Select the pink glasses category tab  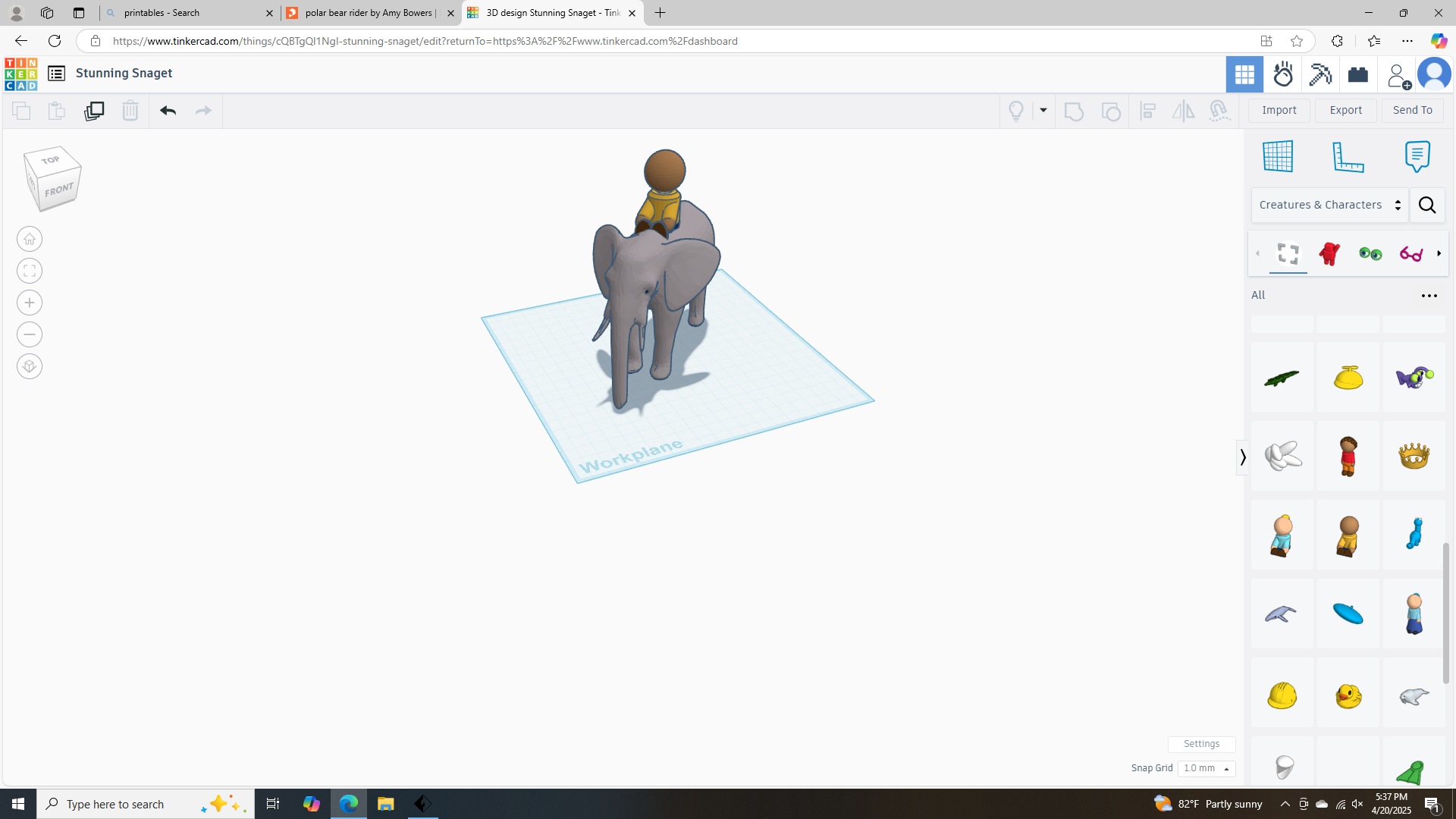click(x=1411, y=253)
